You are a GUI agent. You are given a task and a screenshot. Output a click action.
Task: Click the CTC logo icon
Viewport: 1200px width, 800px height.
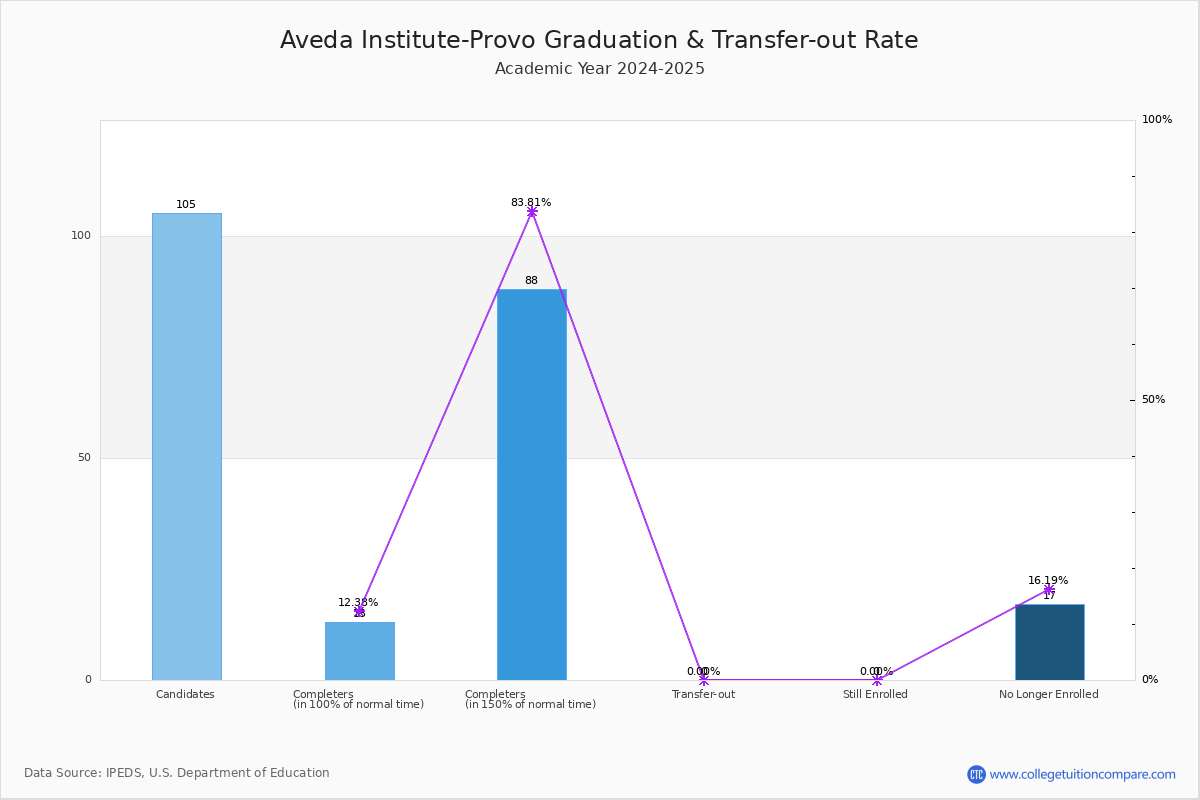976,774
